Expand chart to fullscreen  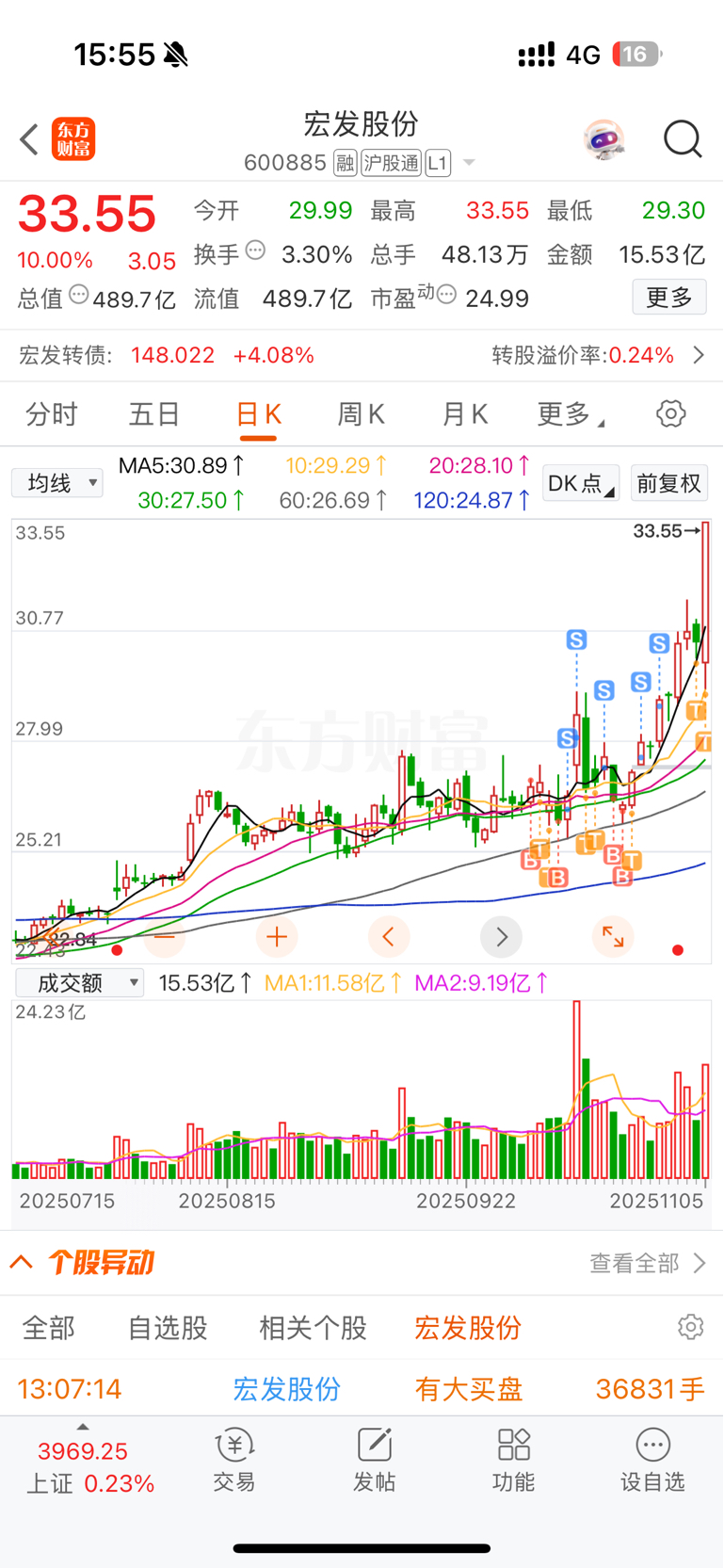coord(613,937)
